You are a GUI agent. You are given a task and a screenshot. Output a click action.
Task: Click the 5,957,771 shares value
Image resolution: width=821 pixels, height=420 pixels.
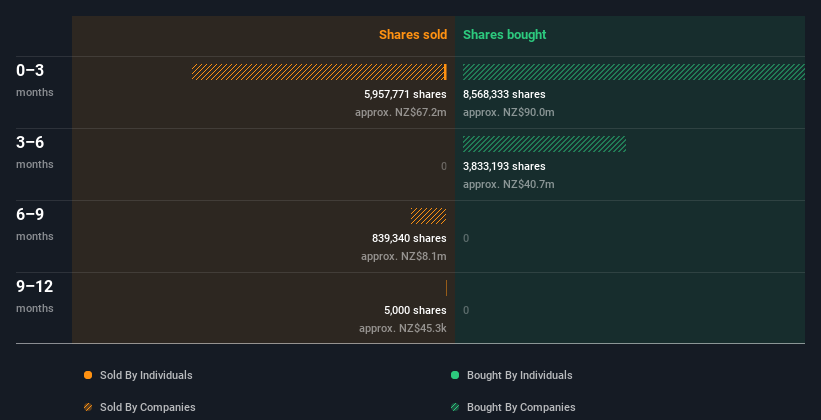[405, 94]
